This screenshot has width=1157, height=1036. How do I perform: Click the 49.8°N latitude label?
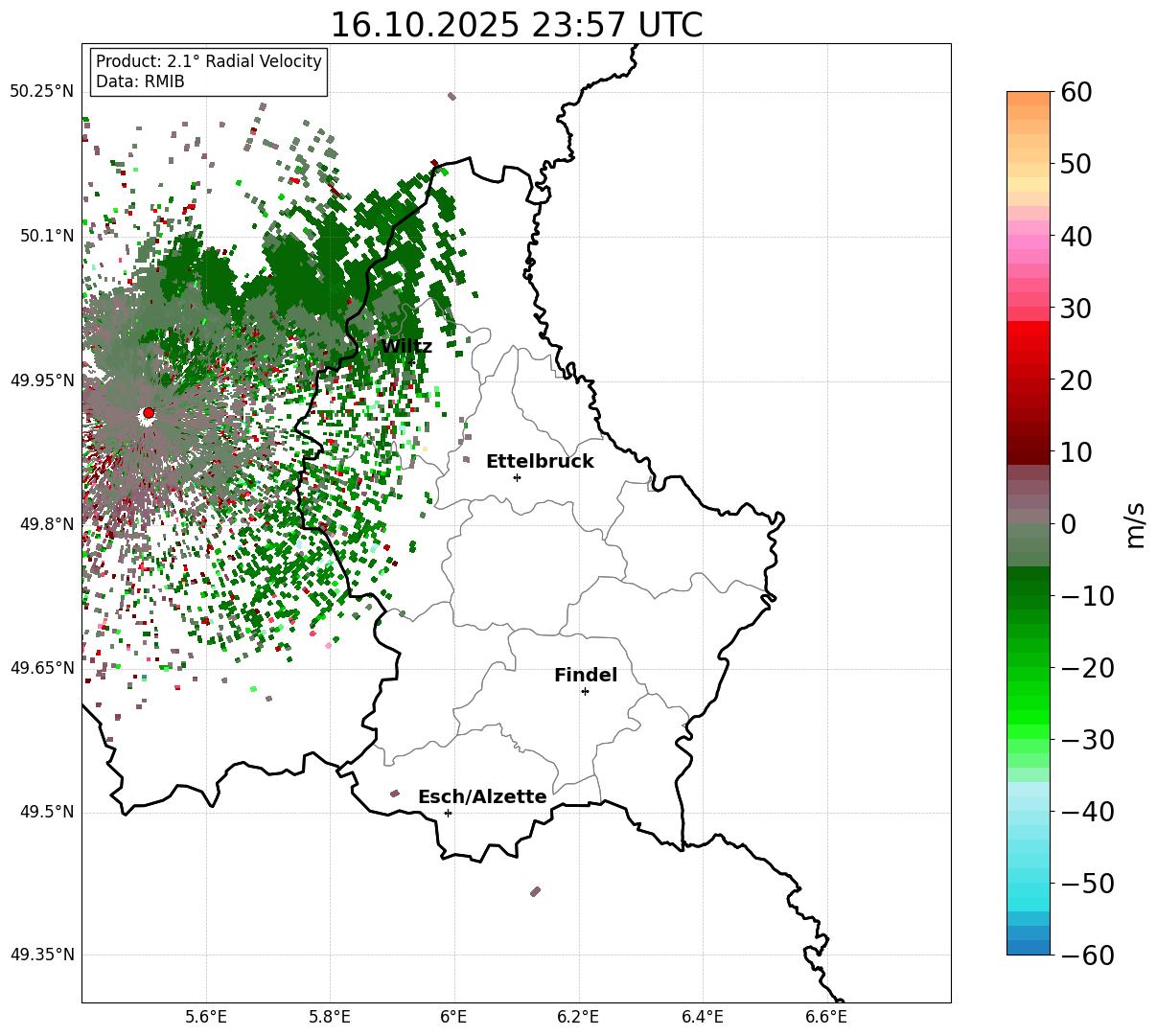point(46,524)
